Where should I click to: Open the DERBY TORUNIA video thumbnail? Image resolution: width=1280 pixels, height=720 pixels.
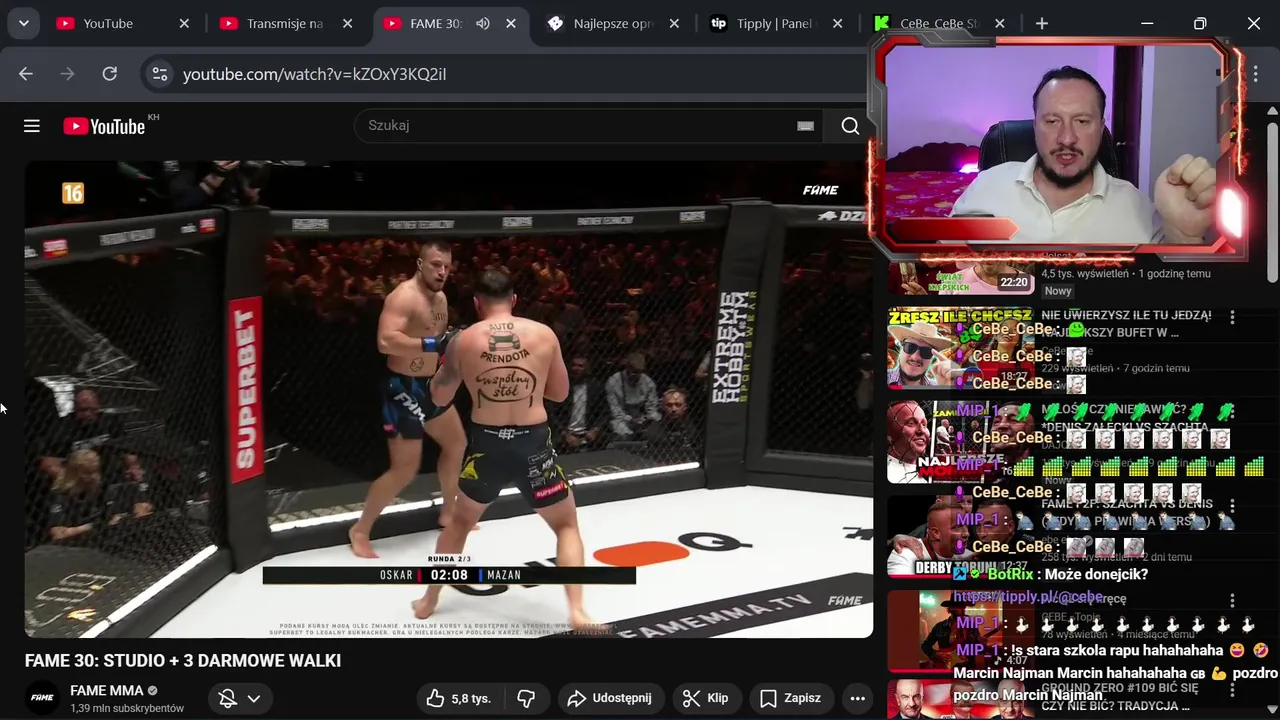click(961, 536)
